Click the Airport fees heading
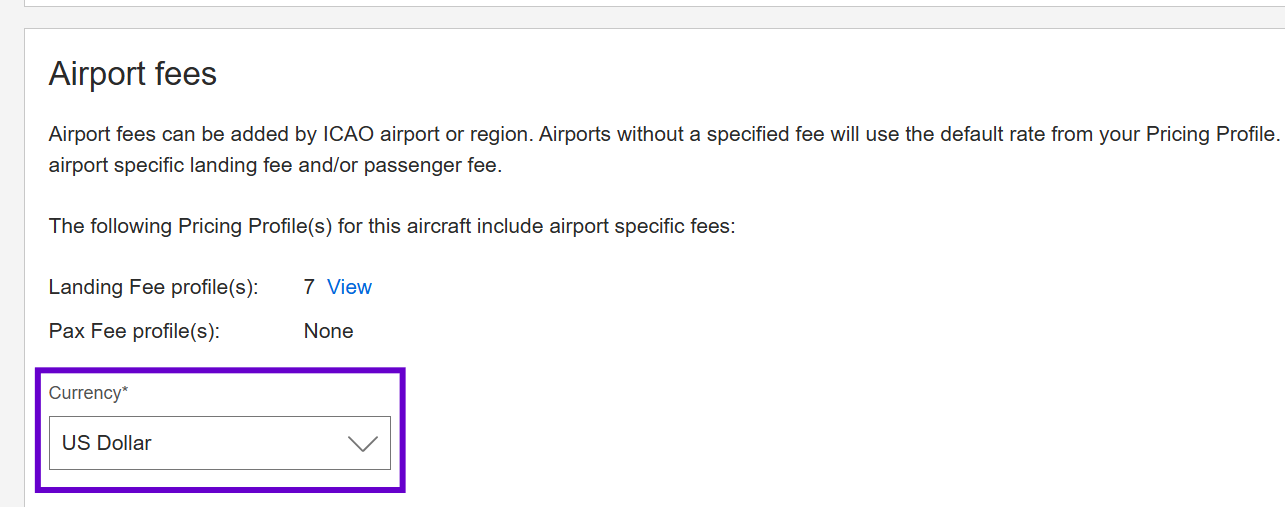Viewport: 1285px width, 507px height. coord(133,74)
